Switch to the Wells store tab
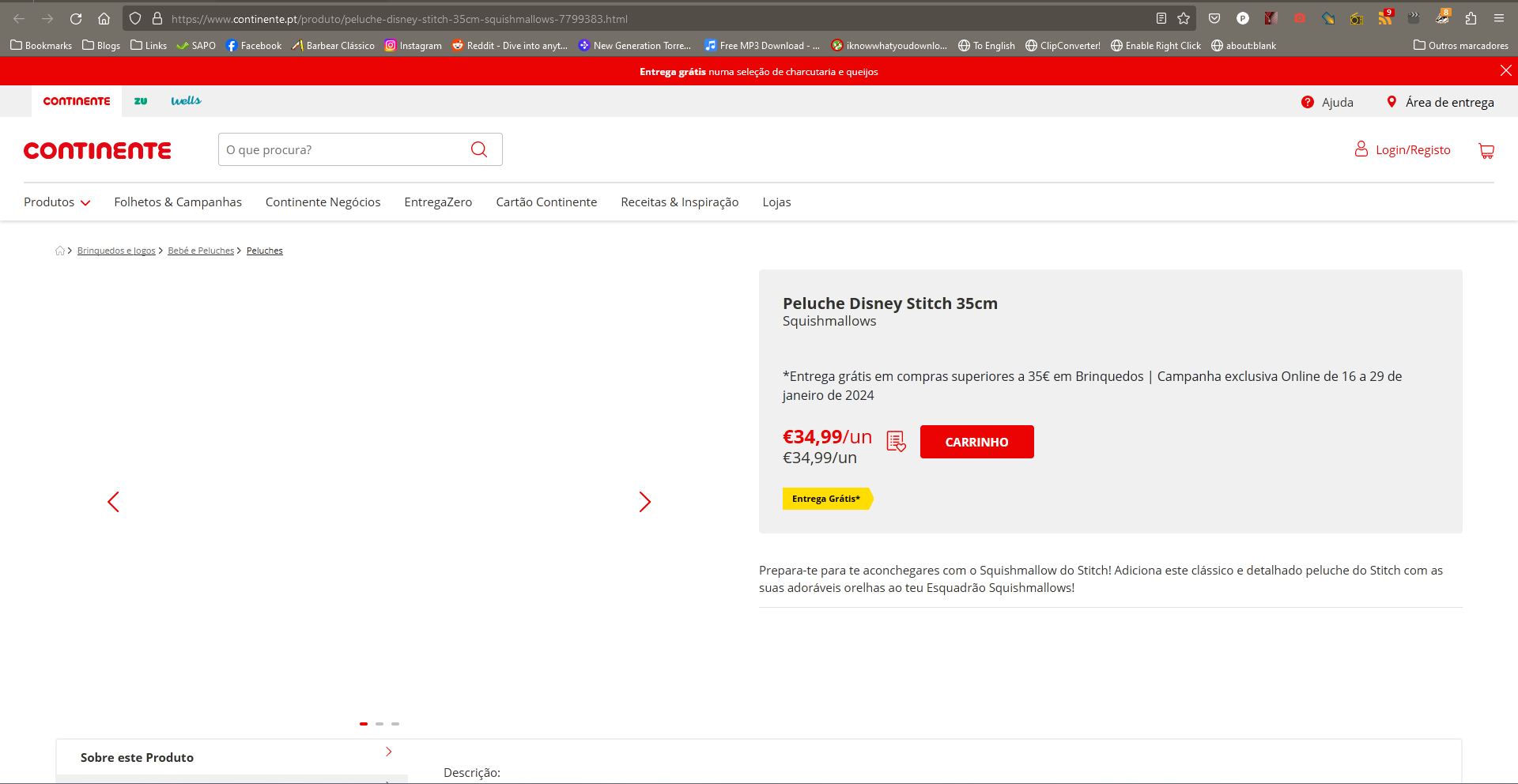 [x=186, y=101]
